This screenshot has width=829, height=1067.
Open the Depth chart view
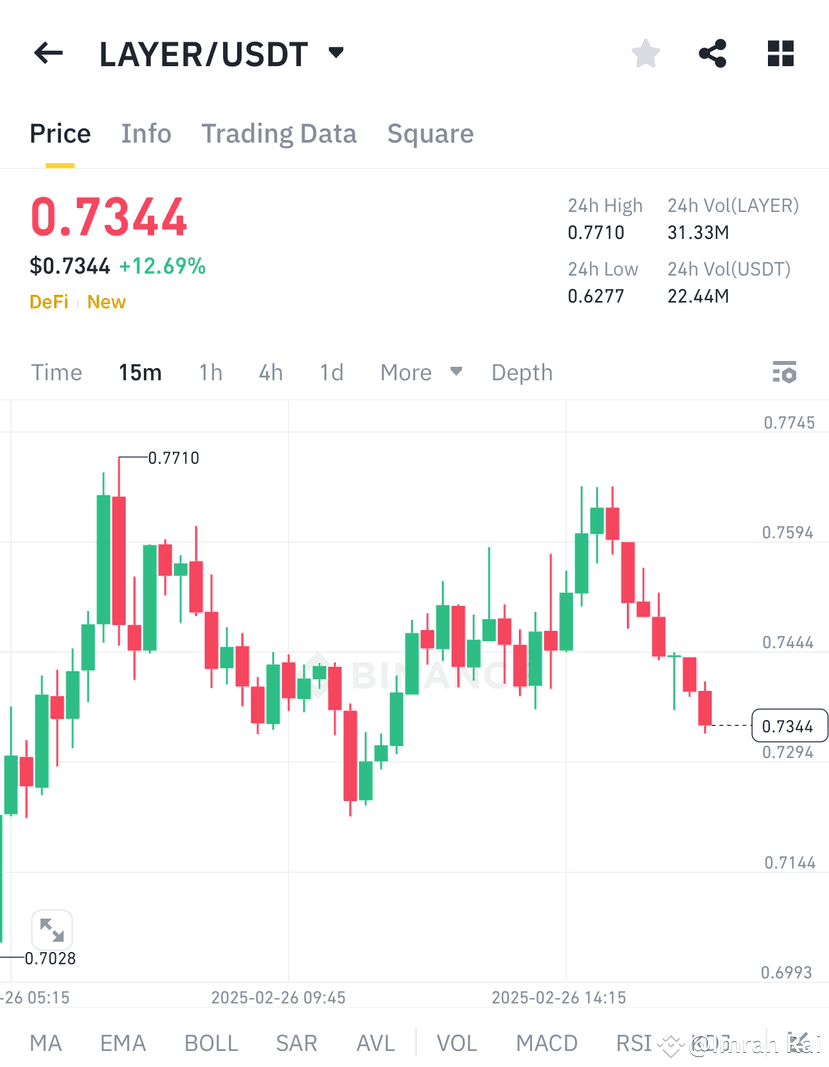point(521,372)
